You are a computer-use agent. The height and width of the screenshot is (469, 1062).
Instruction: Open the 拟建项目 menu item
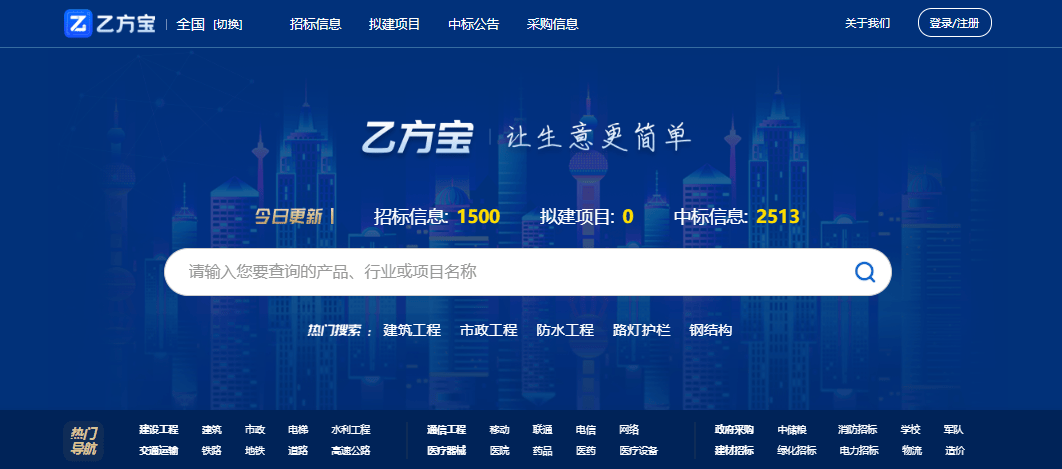point(394,24)
